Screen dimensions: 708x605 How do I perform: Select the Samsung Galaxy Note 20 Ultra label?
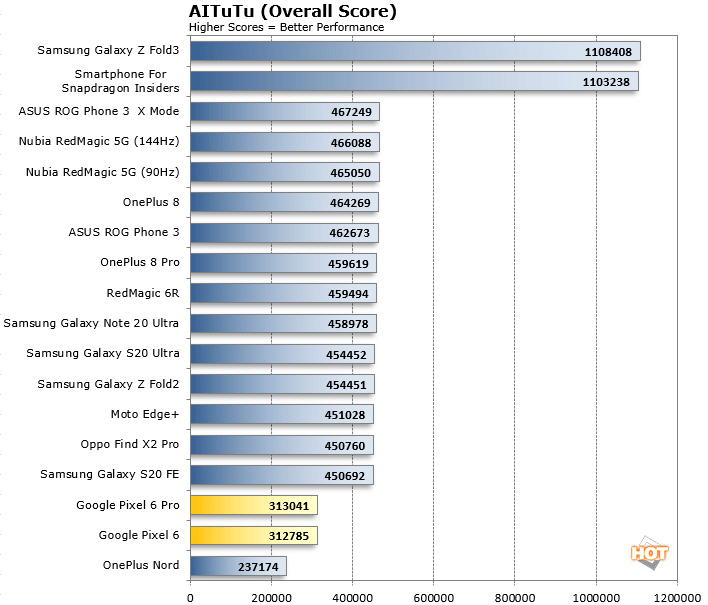(x=91, y=323)
